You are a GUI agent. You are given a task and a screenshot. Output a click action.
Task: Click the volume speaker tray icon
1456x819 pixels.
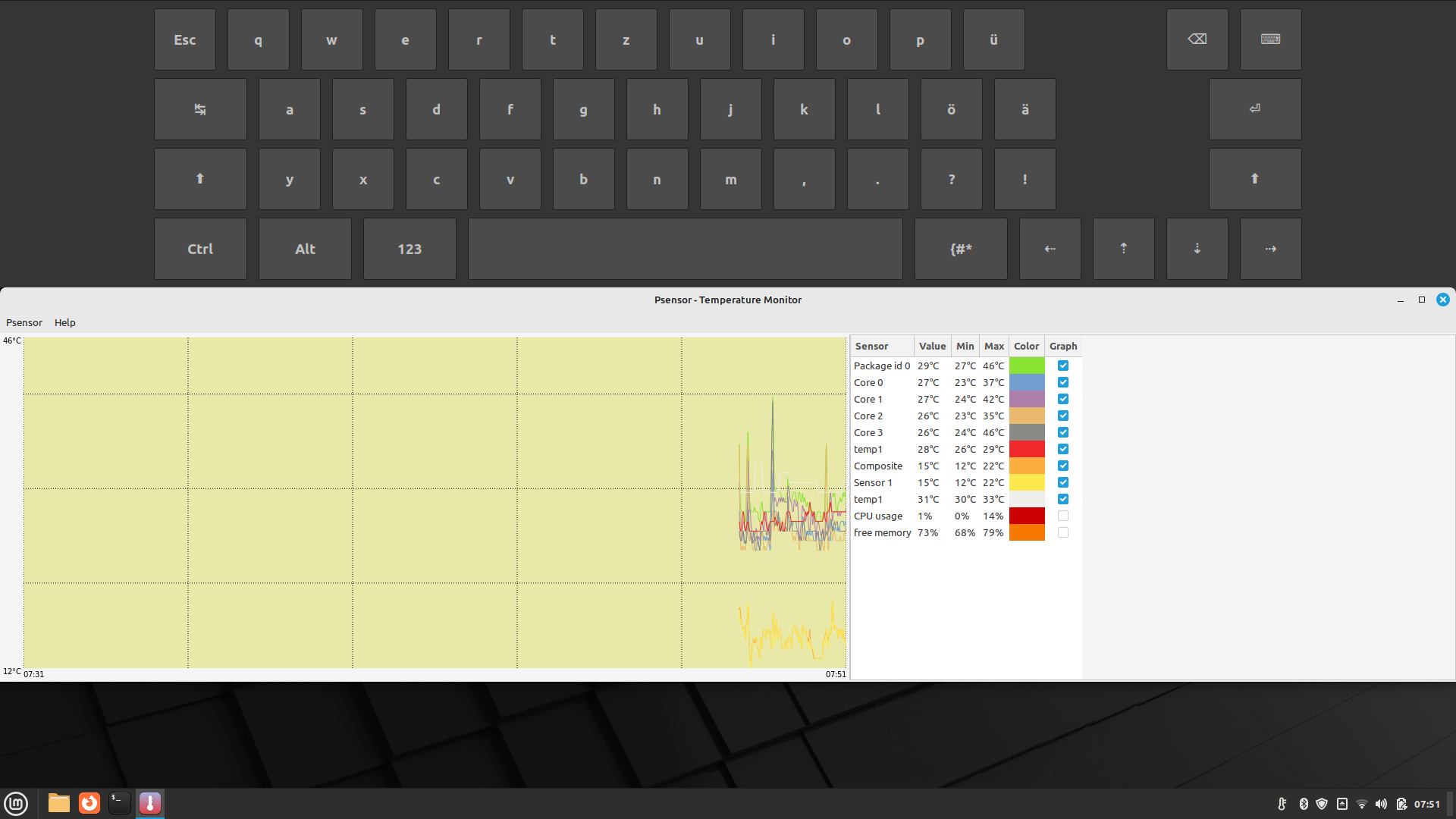[x=1381, y=804]
